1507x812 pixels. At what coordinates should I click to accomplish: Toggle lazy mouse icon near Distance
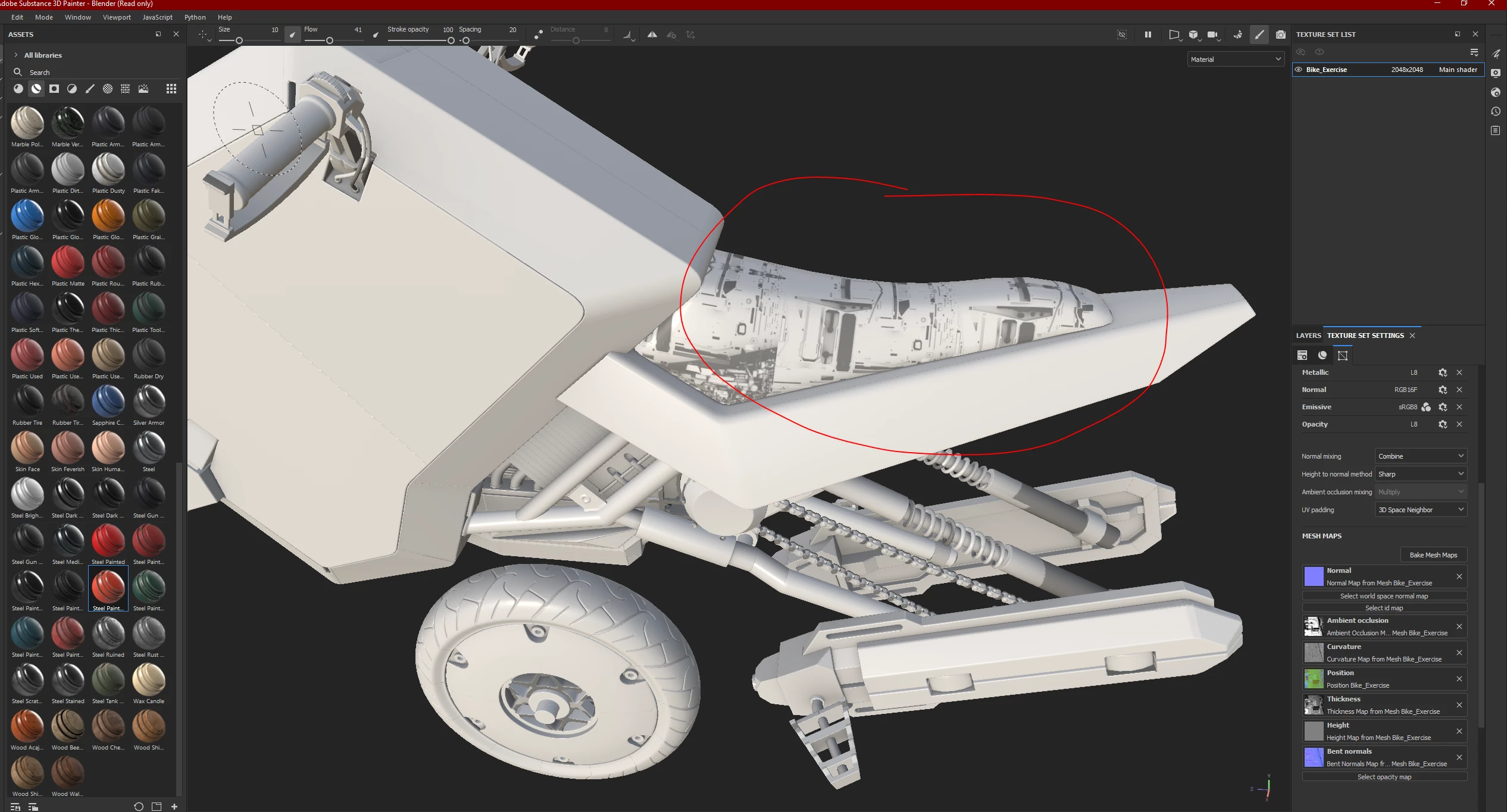pyautogui.click(x=538, y=35)
